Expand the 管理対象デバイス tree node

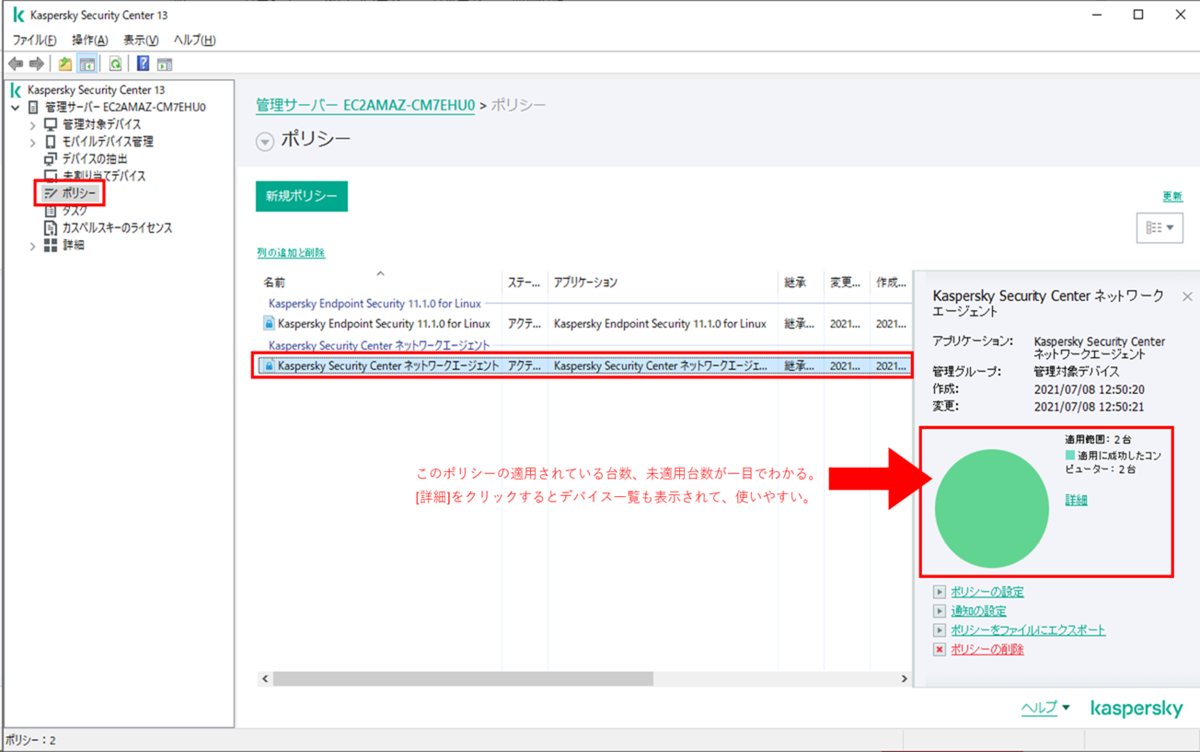point(32,124)
